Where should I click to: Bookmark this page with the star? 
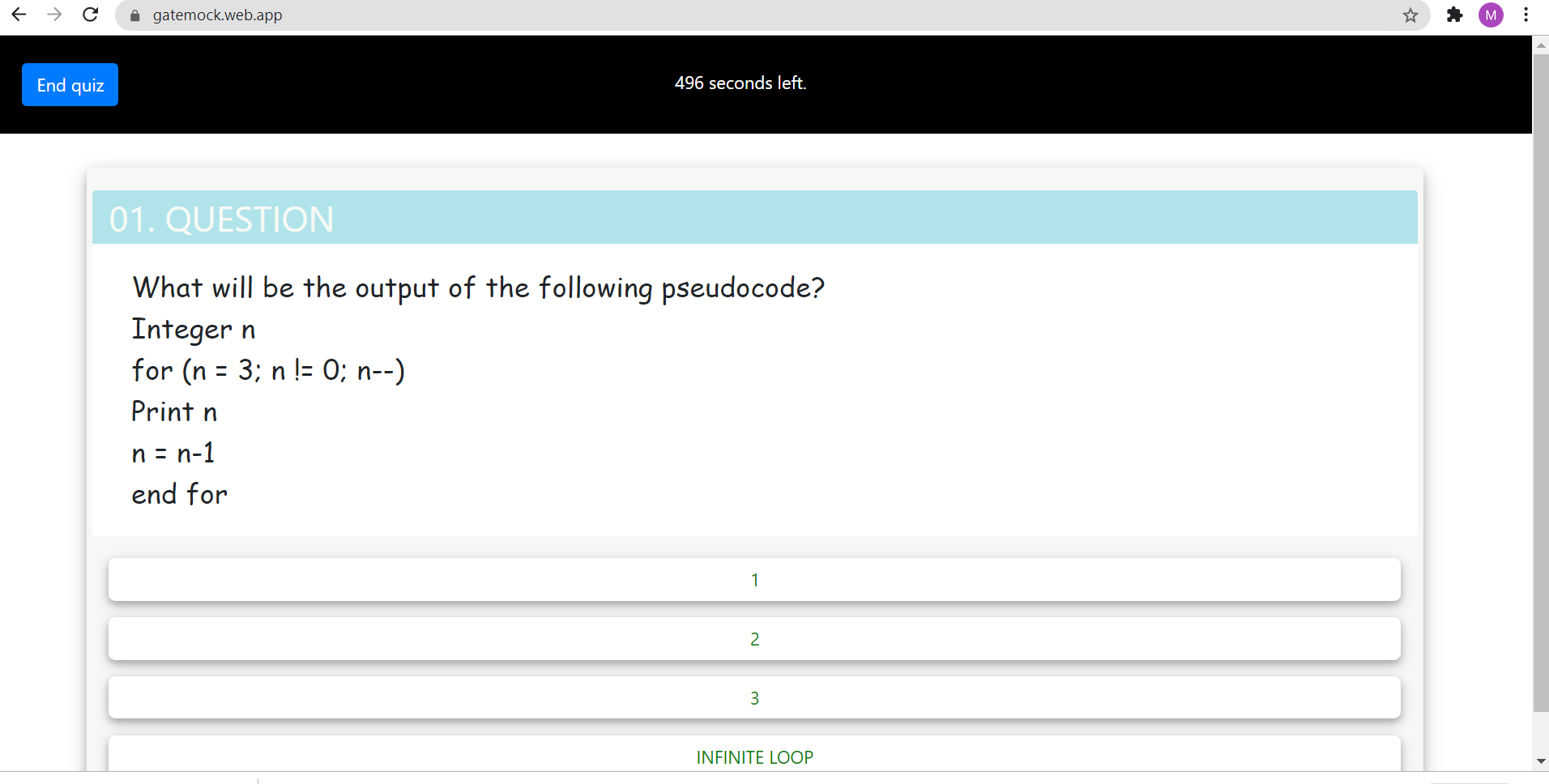pyautogui.click(x=1410, y=15)
